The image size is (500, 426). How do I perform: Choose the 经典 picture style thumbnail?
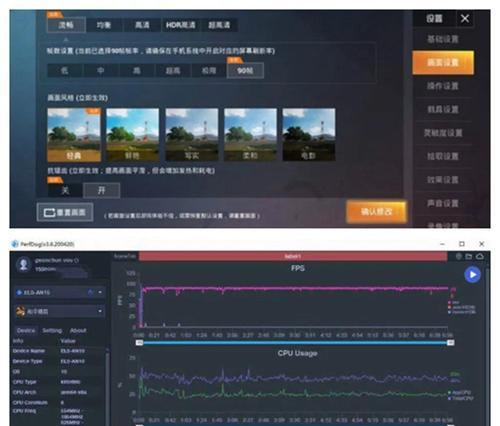tap(74, 135)
